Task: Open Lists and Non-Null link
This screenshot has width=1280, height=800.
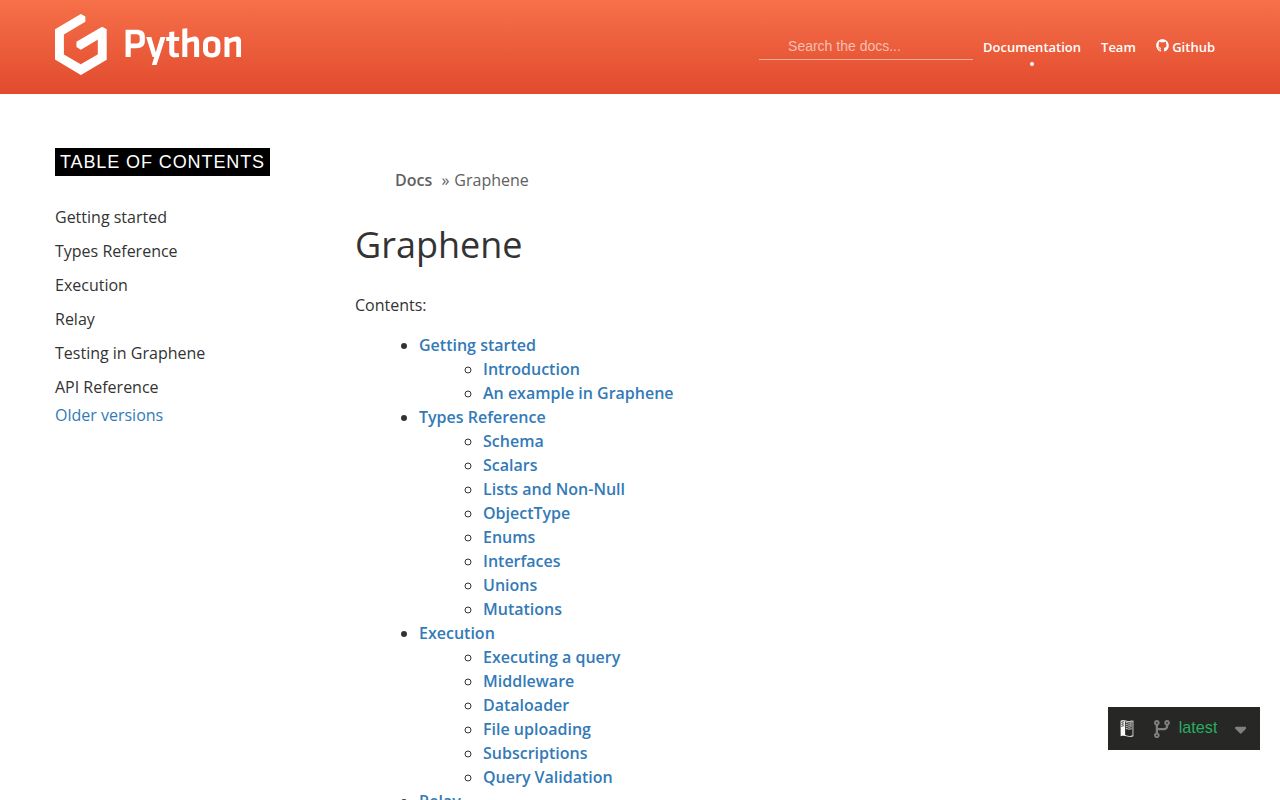Action: pos(554,489)
